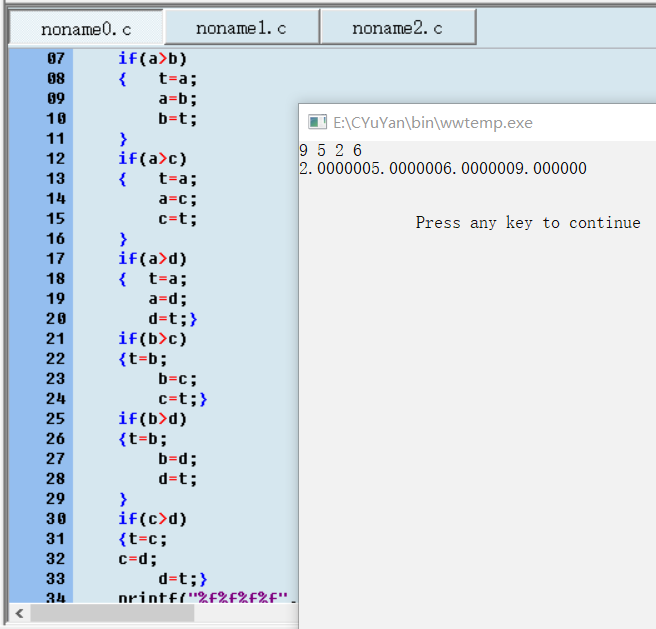Click line number 30 in the gutter
The image size is (656, 629).
point(56,519)
